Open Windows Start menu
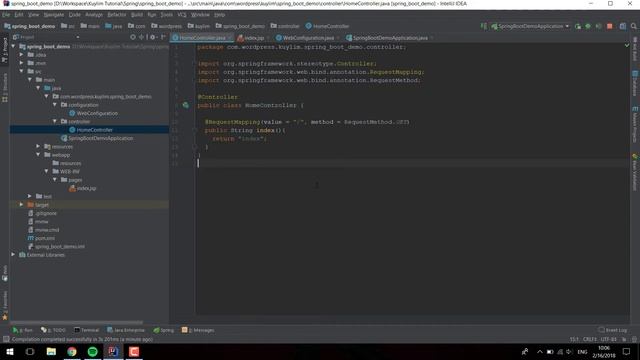Image resolution: width=640 pixels, height=360 pixels. 9,351
